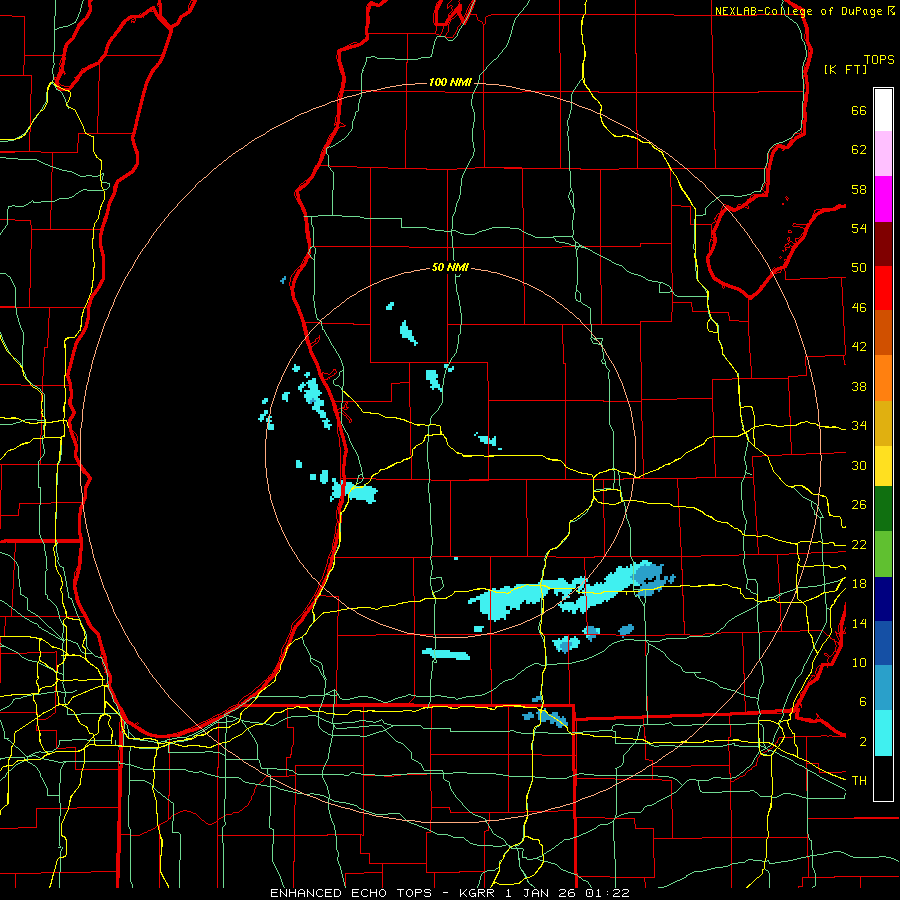900x900 pixels.
Task: Click the 54 value on the legend
Action: point(859,228)
